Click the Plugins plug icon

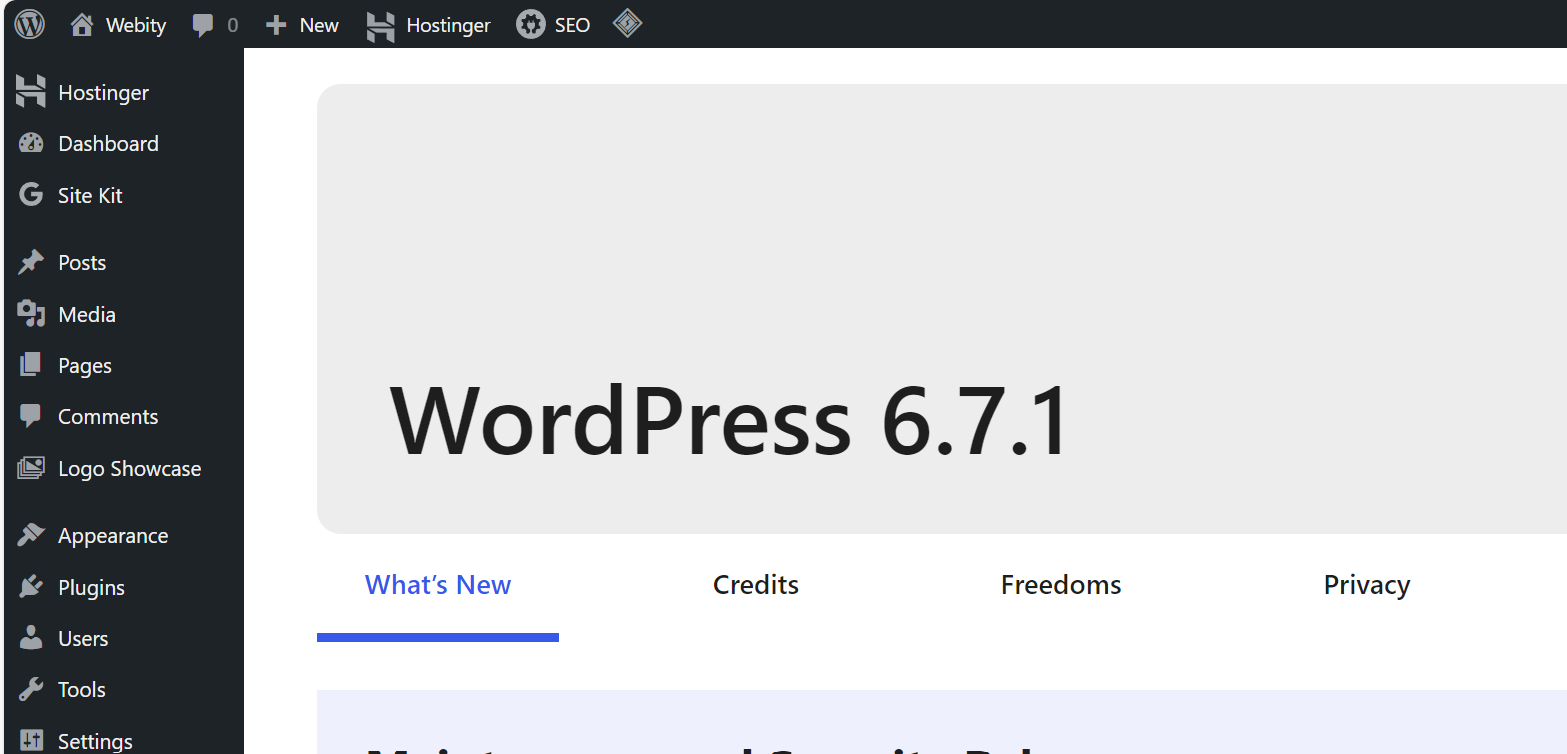coord(31,587)
